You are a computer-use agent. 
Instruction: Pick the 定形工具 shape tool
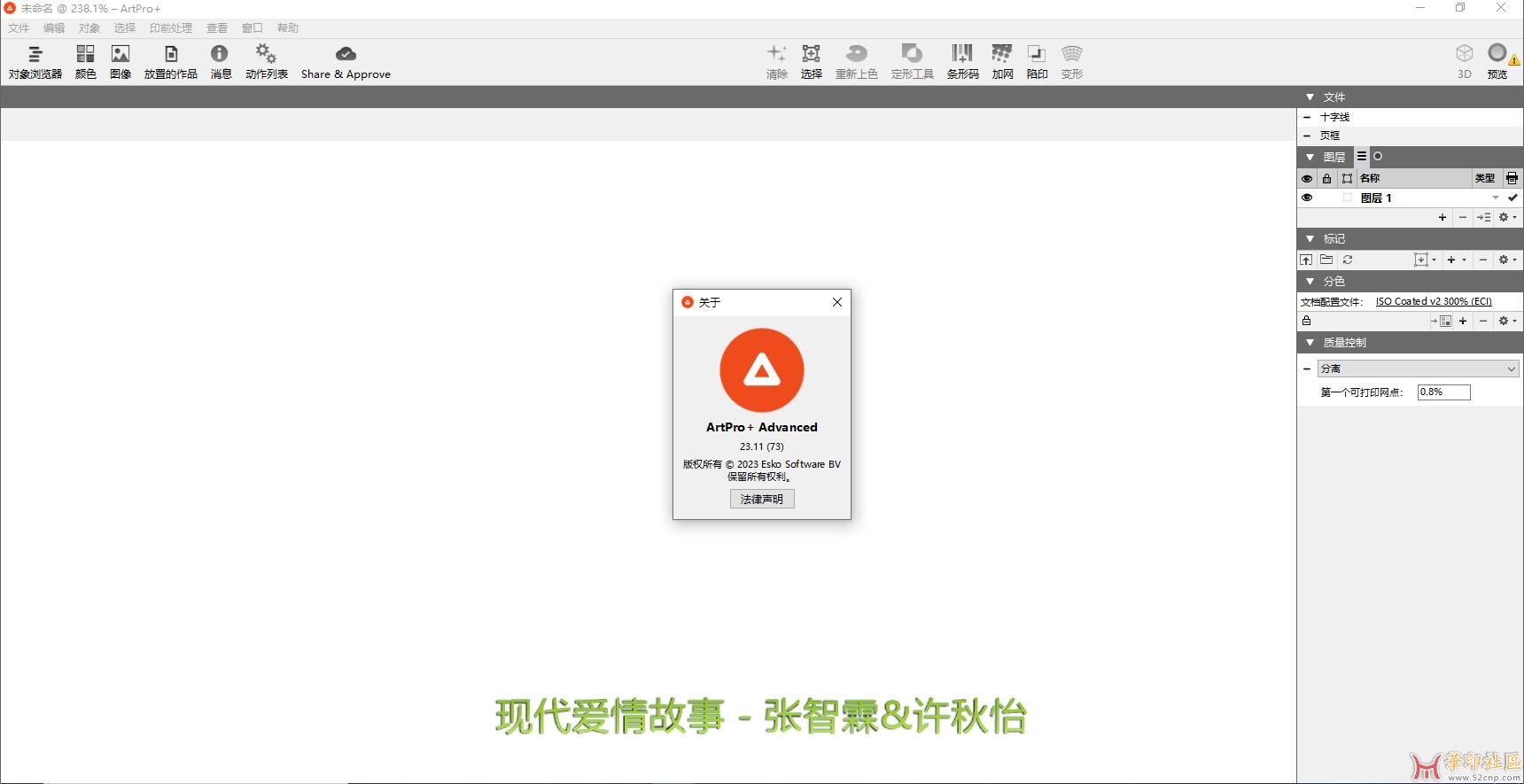[x=913, y=62]
